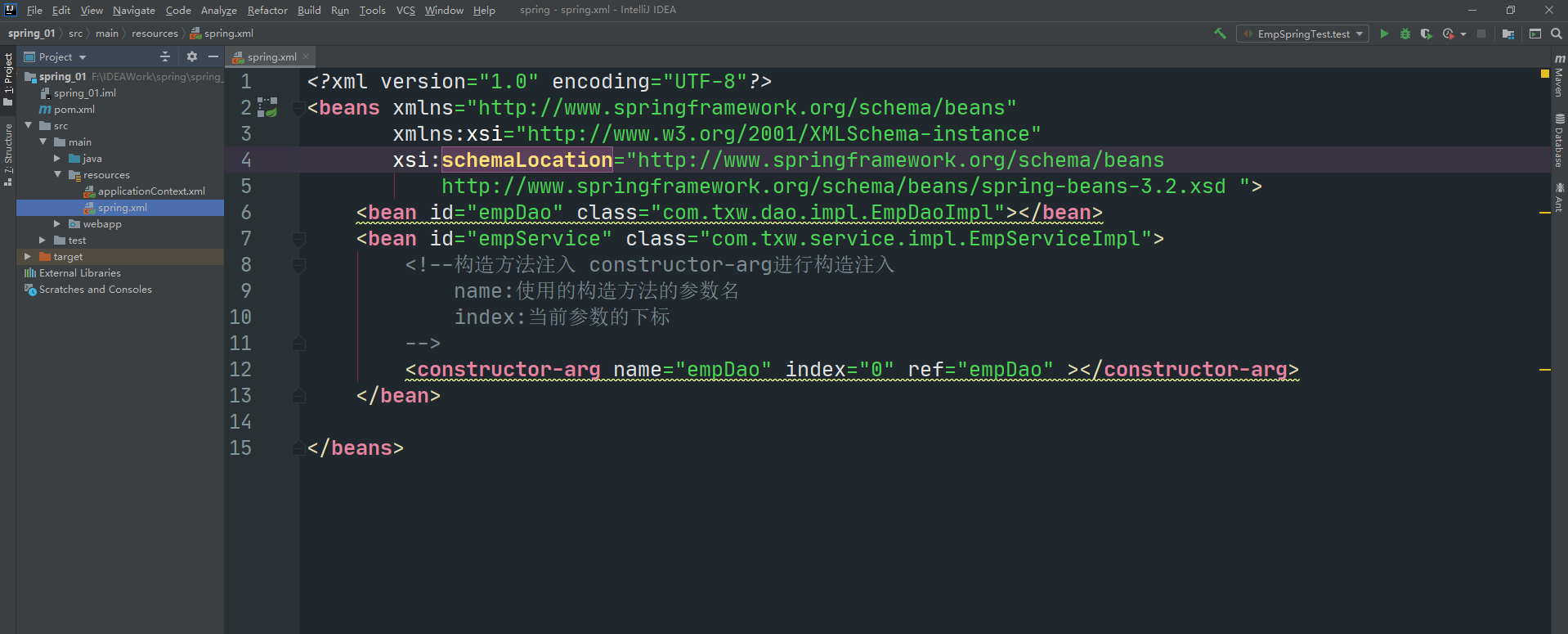Click warning stripe marker for line 12
Viewport: 1568px width, 634px height.
1544,370
